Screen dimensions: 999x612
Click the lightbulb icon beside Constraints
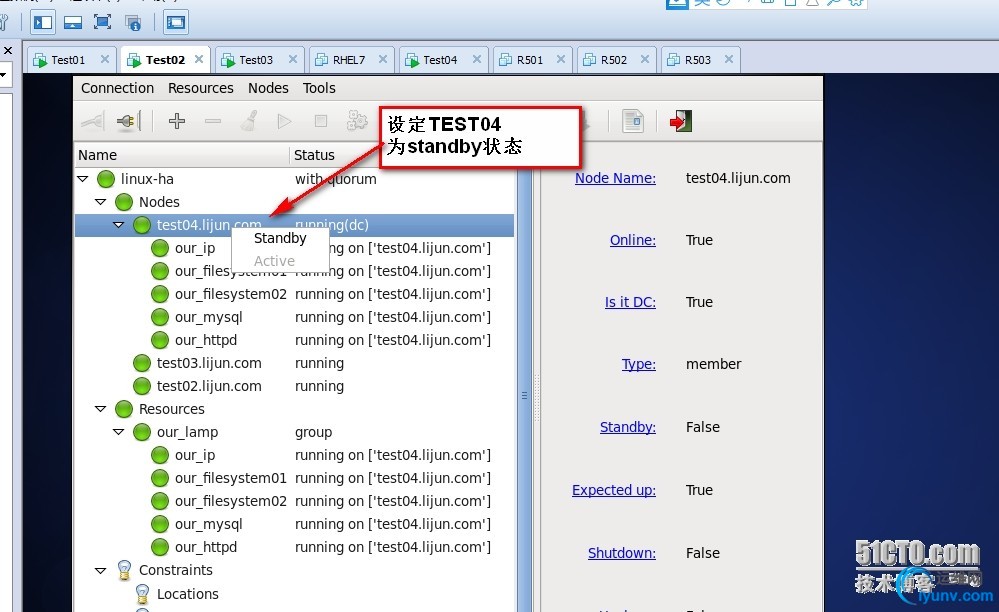[124, 570]
